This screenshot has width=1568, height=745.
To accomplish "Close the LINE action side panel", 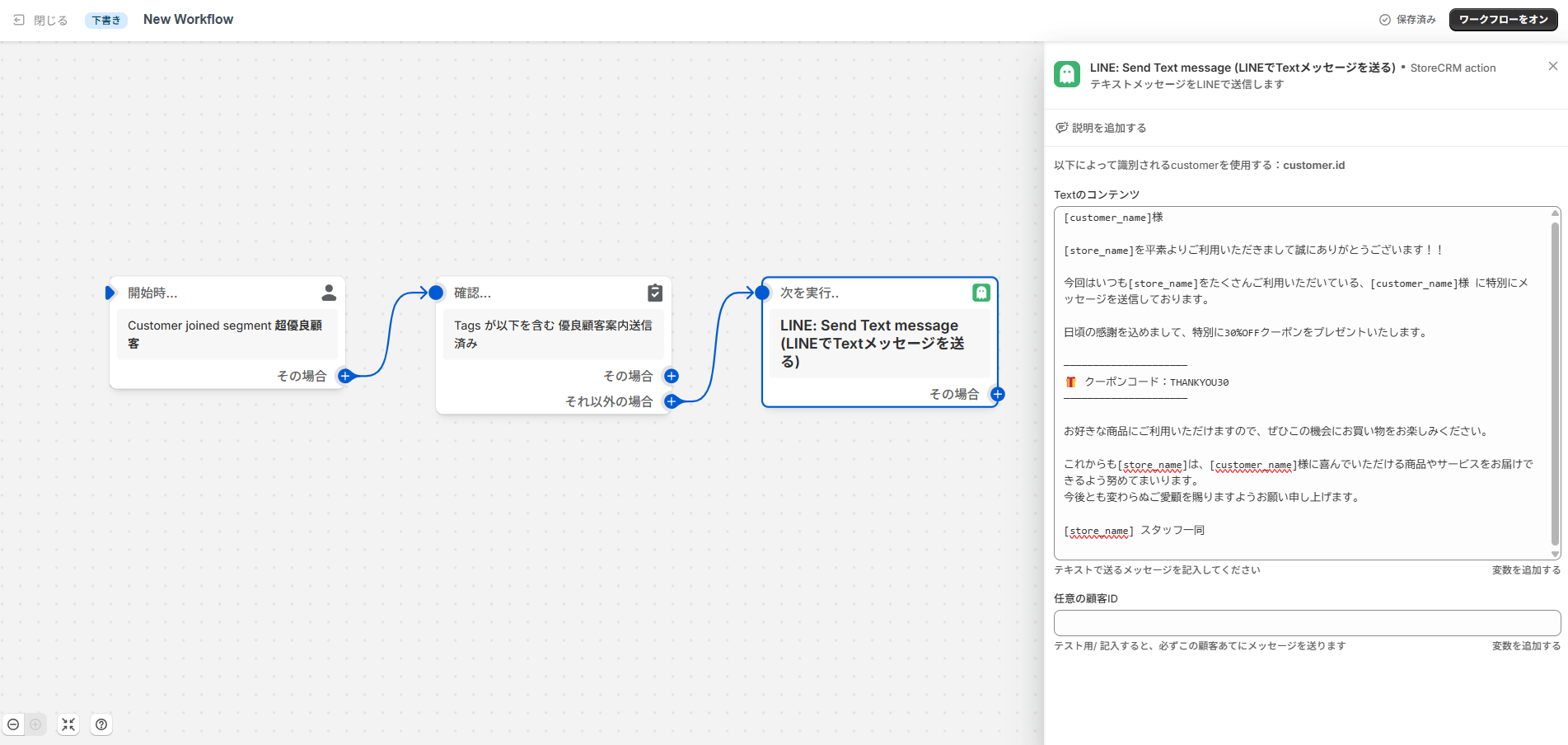I will pos(1553,66).
